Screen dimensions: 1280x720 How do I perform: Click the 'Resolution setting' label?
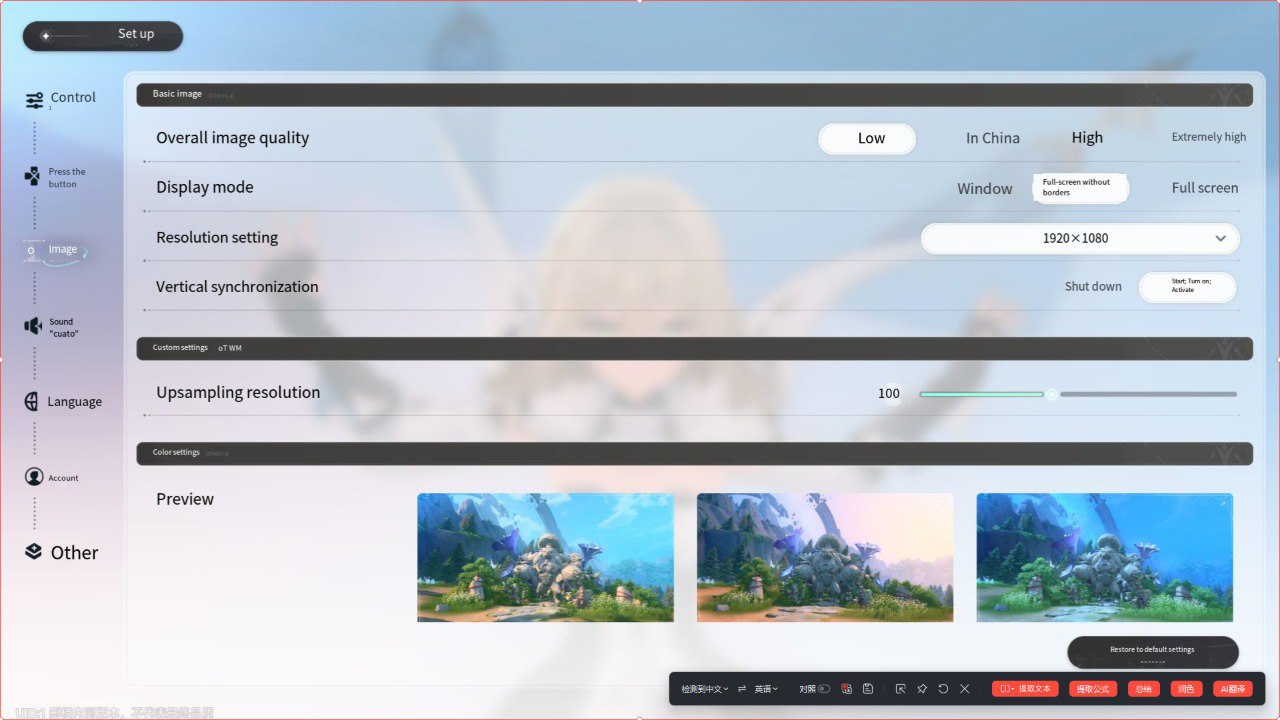(x=217, y=238)
